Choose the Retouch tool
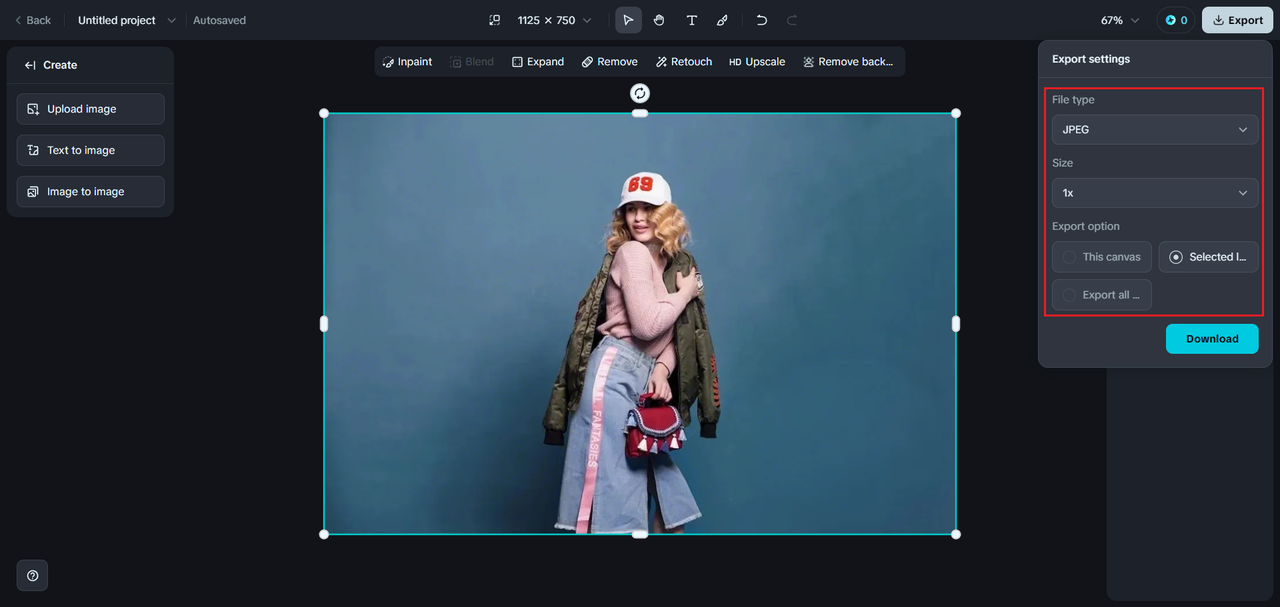 click(684, 62)
